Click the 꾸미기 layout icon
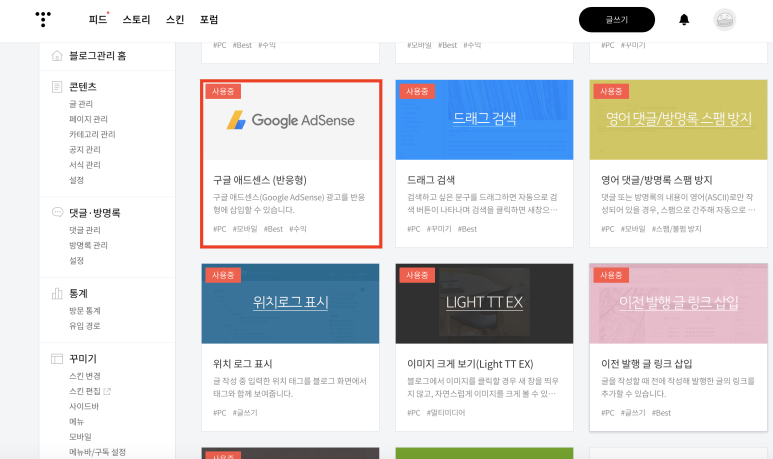Viewport: 773px width, 459px height. 57,358
